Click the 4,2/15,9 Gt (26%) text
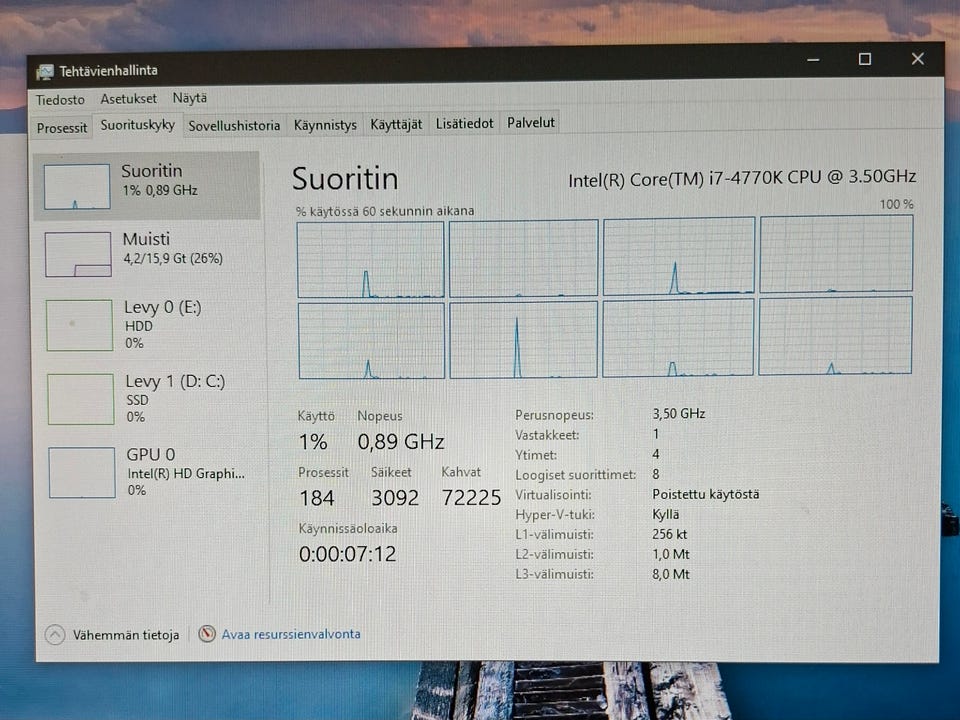 pyautogui.click(x=173, y=258)
